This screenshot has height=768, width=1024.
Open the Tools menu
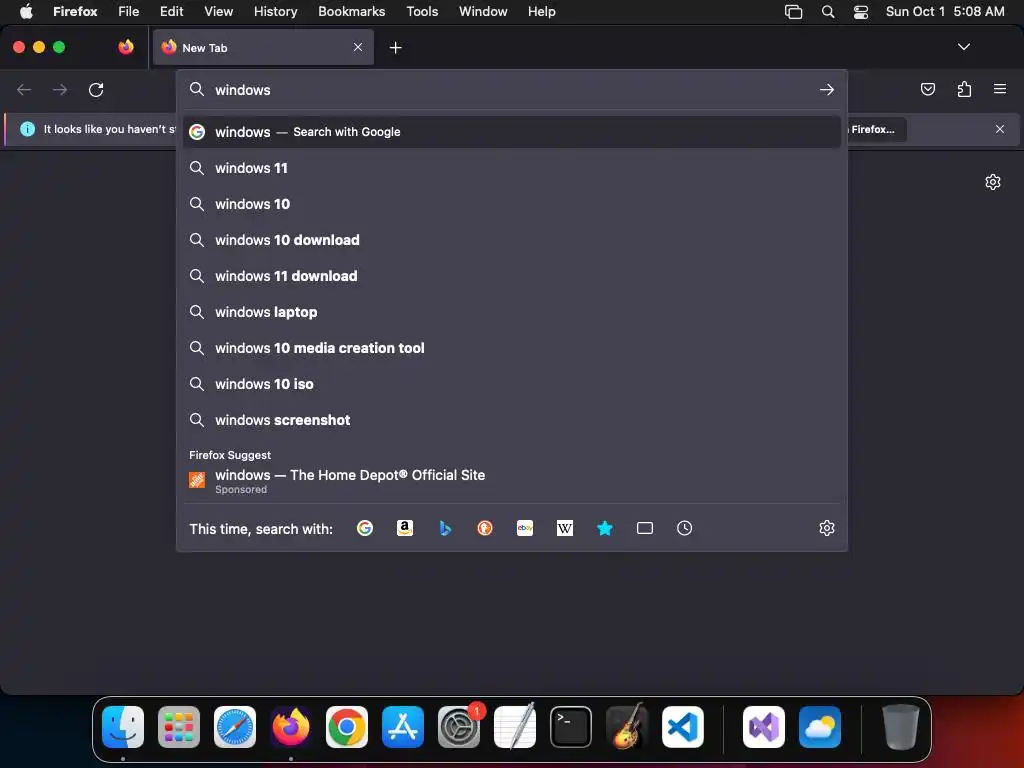(x=422, y=11)
